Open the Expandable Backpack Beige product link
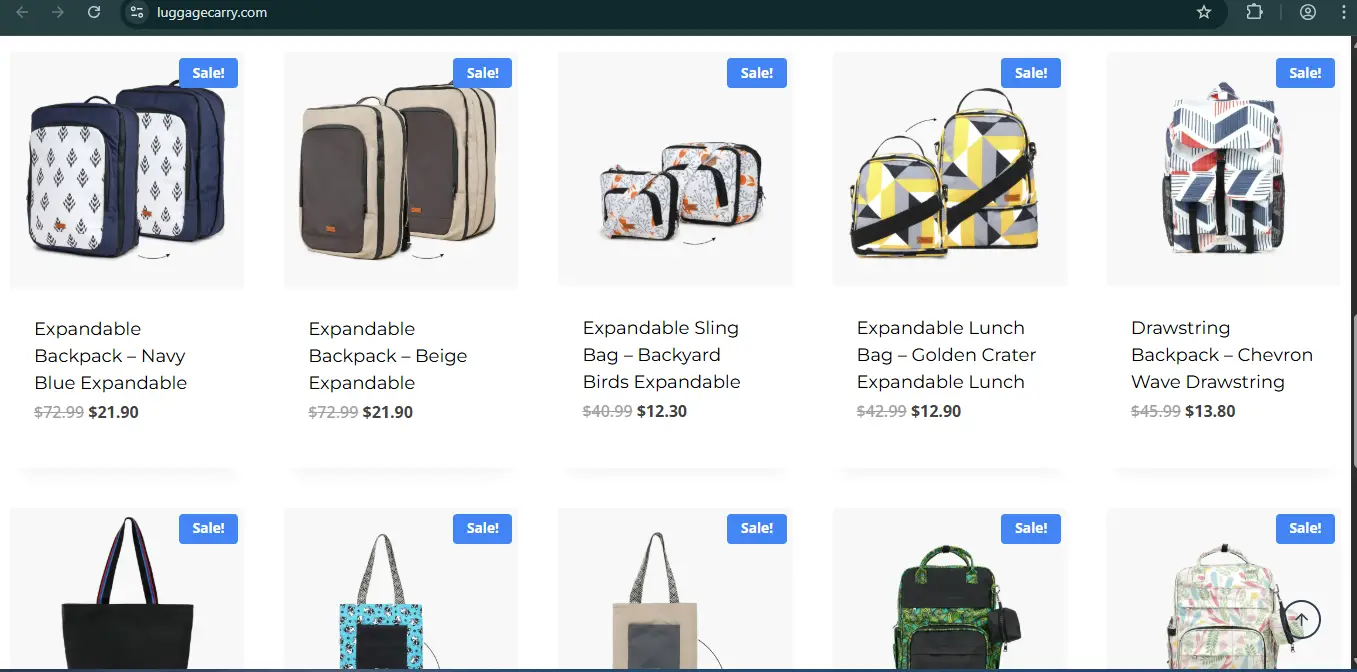 point(387,356)
